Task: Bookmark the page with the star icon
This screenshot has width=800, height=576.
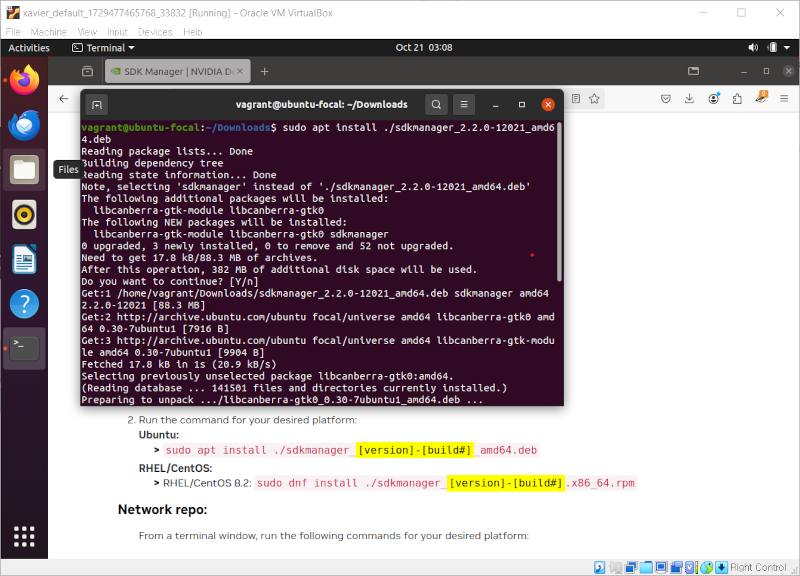Action: (594, 99)
